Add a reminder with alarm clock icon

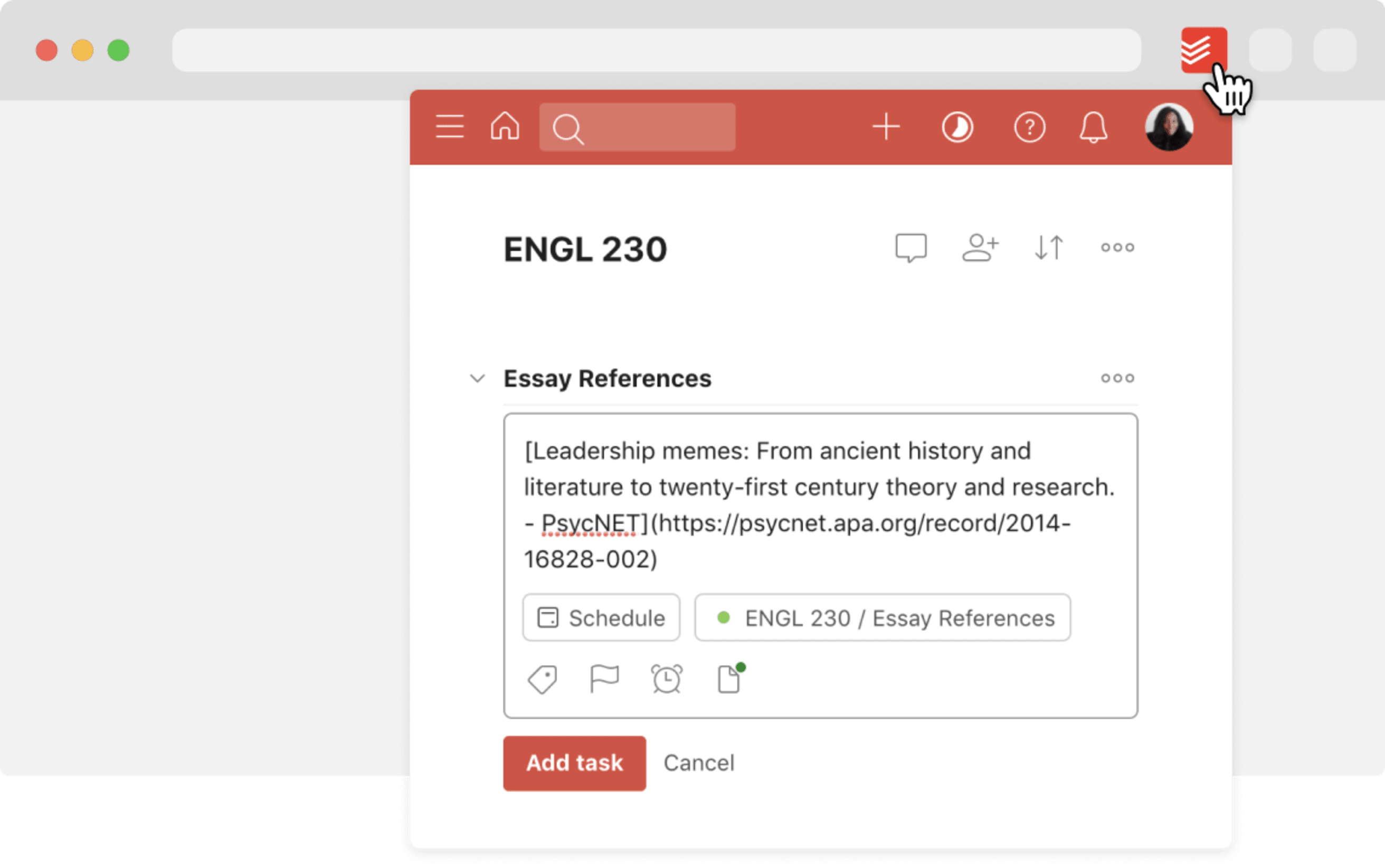pos(666,679)
